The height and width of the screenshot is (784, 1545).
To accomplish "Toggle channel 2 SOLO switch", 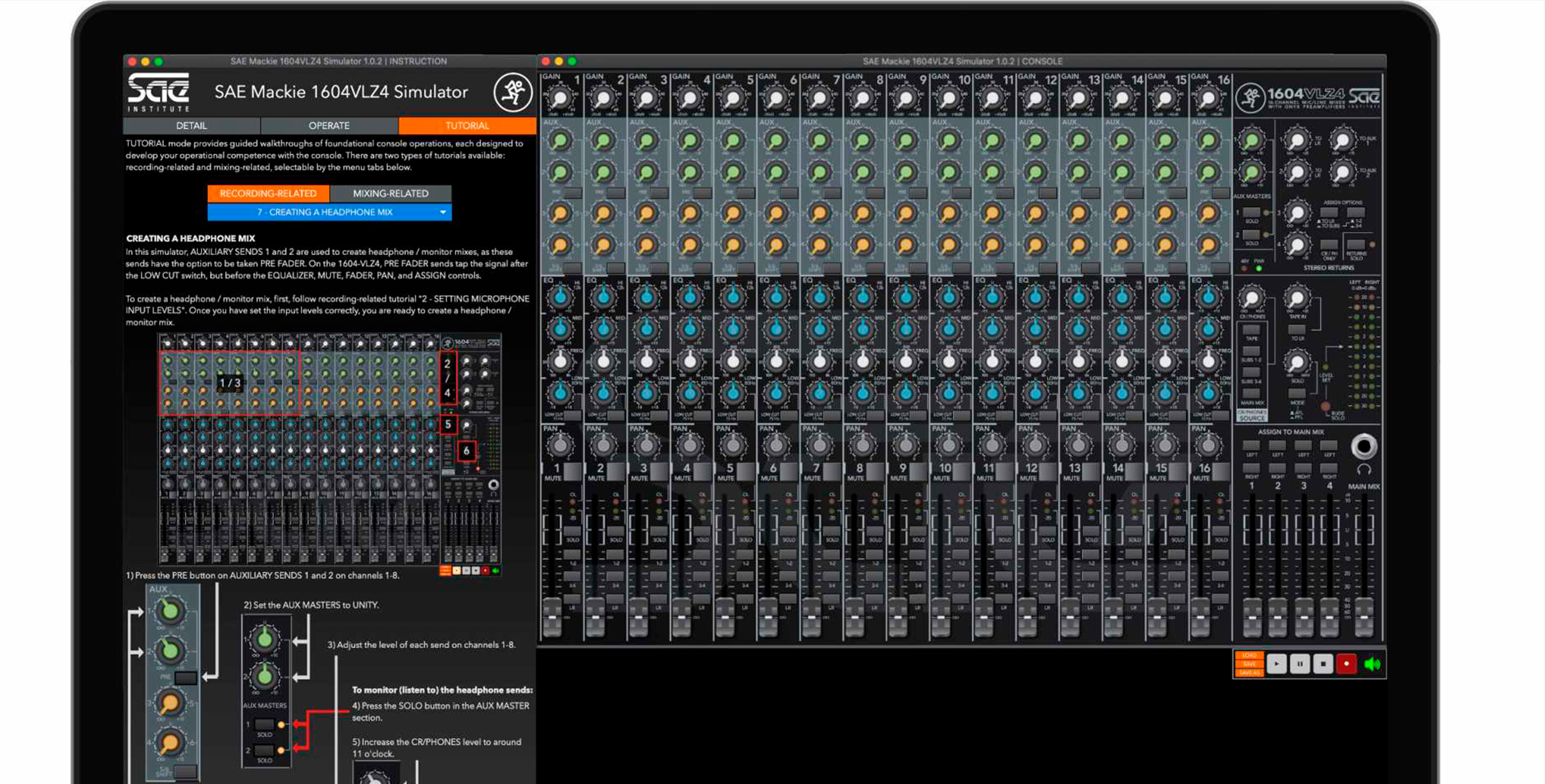I will (x=616, y=531).
